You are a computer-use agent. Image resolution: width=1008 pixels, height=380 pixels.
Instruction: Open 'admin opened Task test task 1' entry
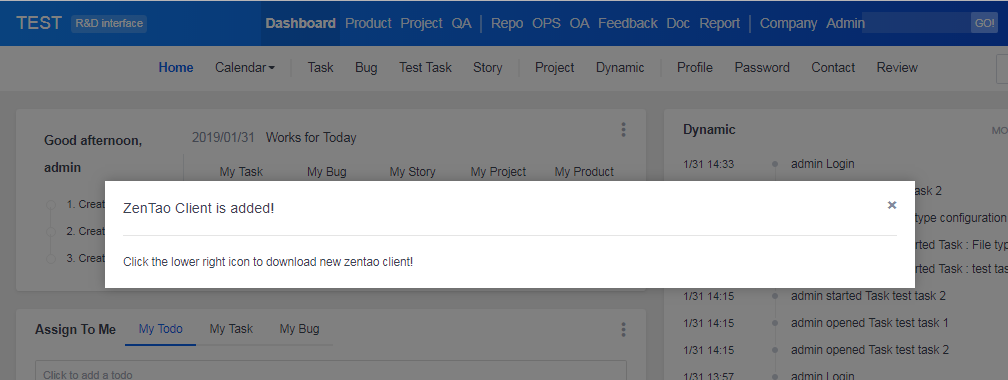tap(869, 323)
